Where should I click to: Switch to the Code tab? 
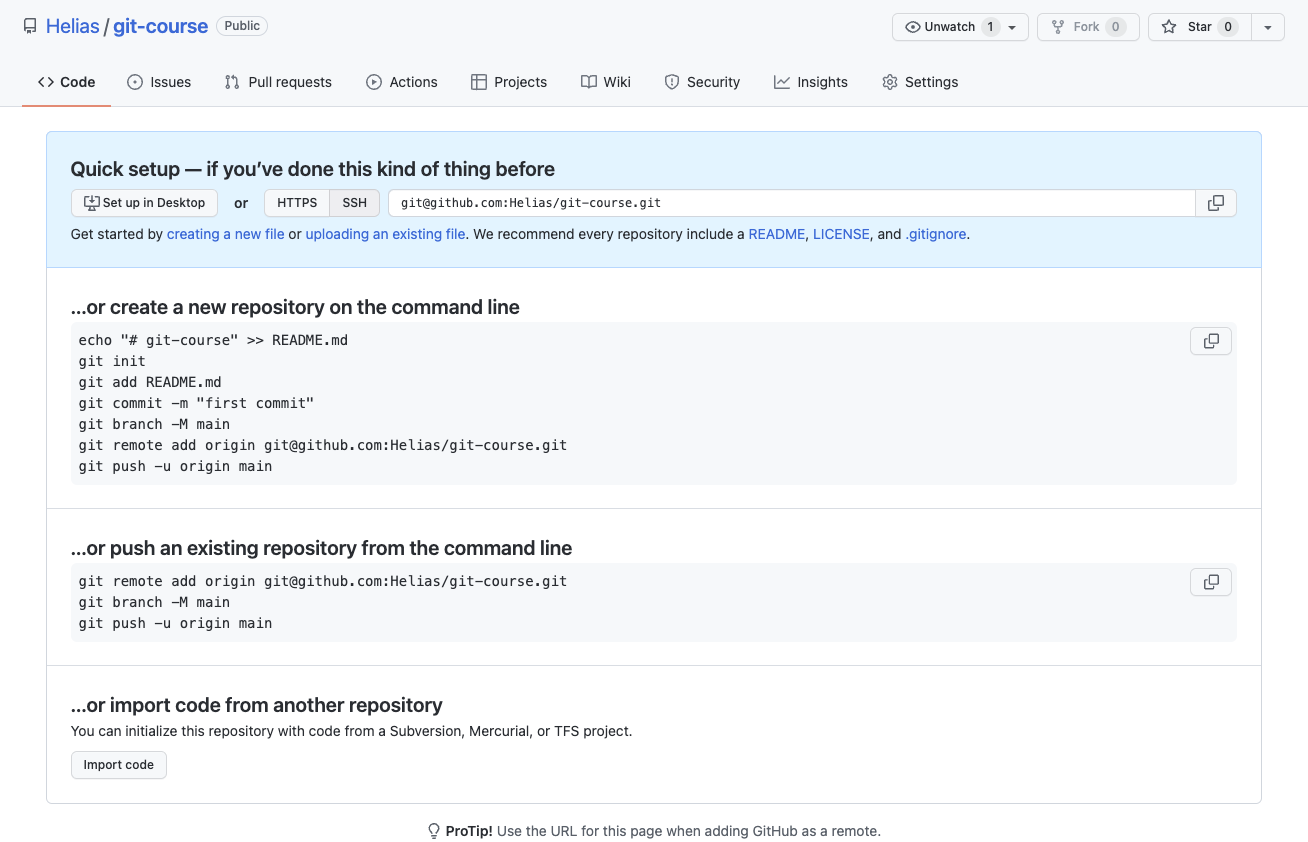(x=66, y=82)
